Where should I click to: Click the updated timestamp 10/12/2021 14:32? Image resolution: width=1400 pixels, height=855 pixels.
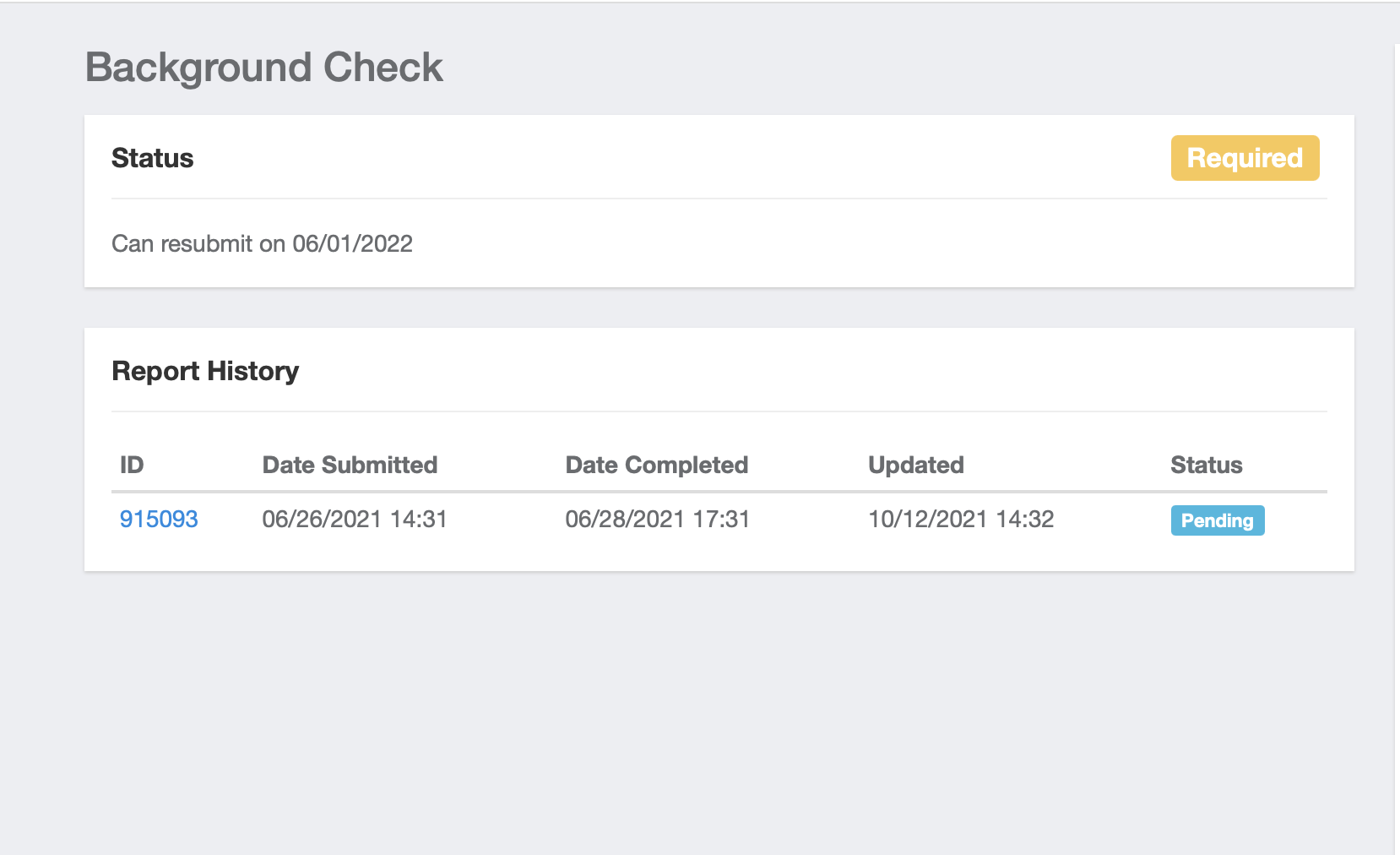pos(960,519)
